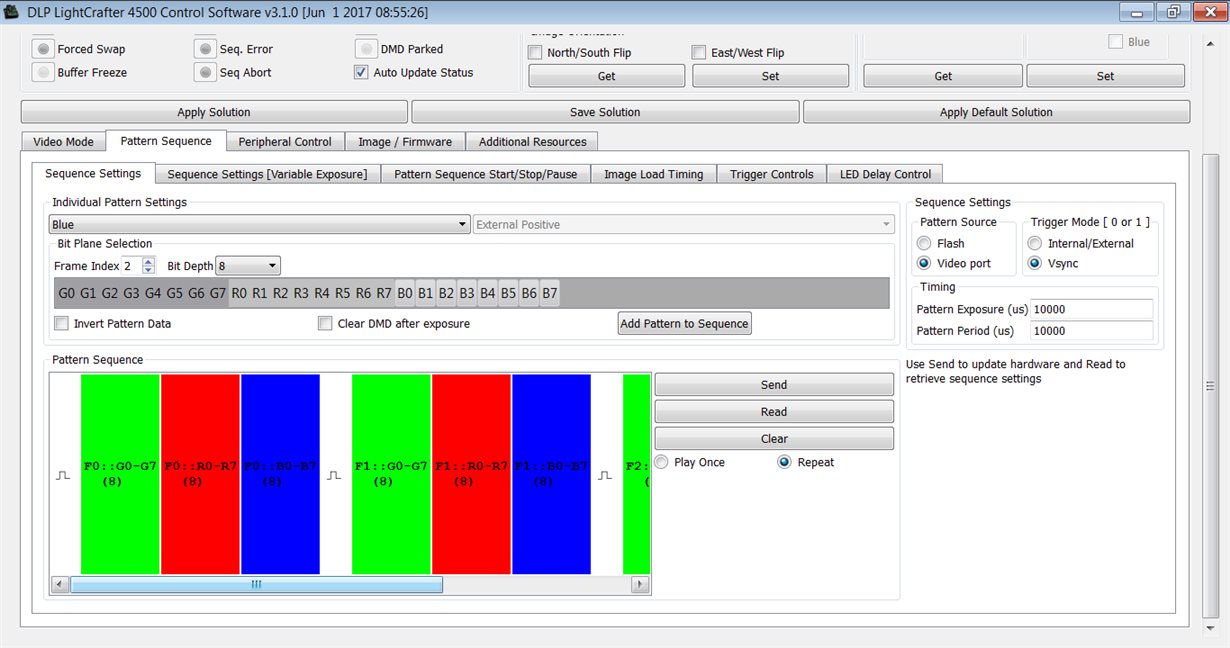Click Add Pattern to Sequence button

684,323
